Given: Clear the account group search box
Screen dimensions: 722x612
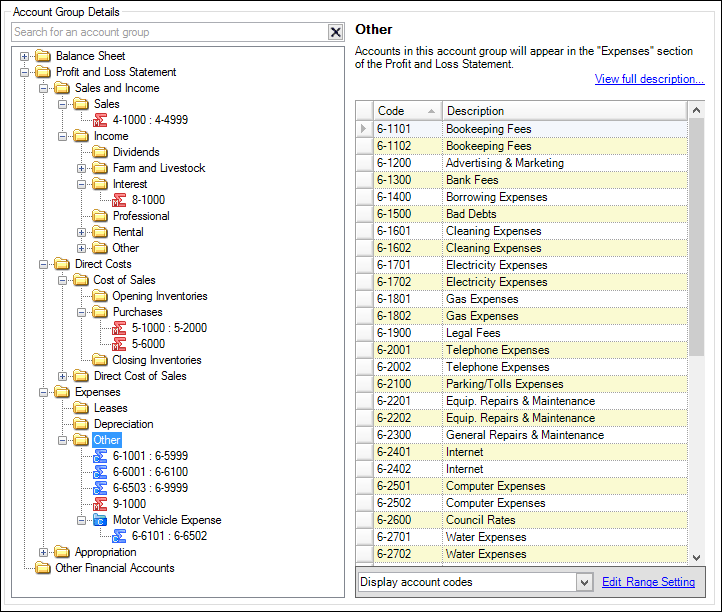Looking at the screenshot, I should 335,32.
